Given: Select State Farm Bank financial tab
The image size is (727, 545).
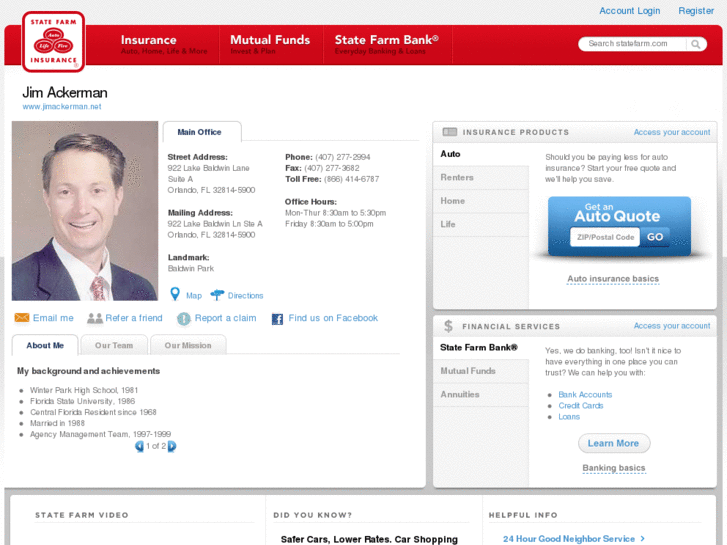Looking at the screenshot, I should [x=480, y=347].
